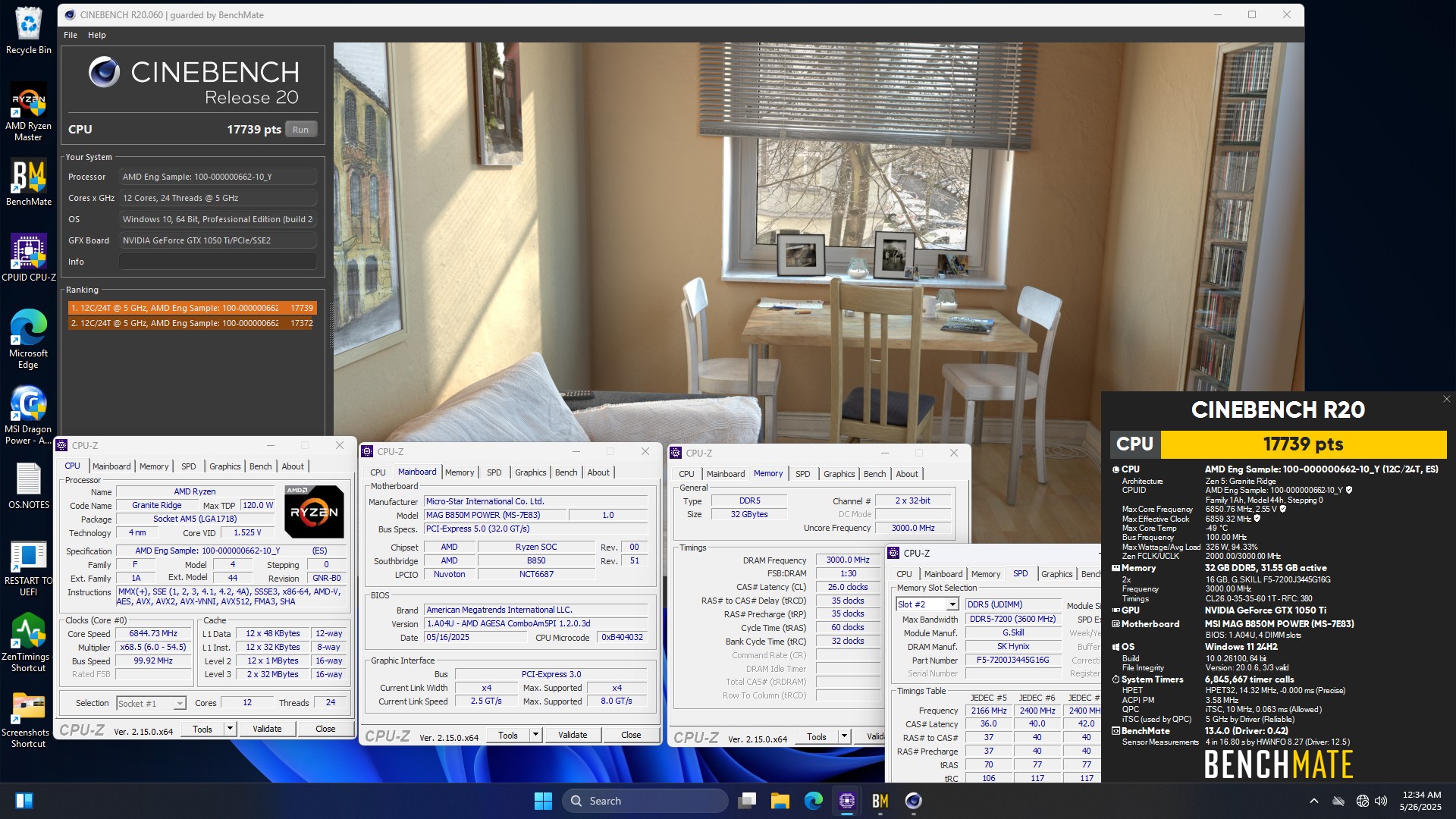
Task: Open Bench tab in first CPU-Z window
Action: [x=260, y=466]
